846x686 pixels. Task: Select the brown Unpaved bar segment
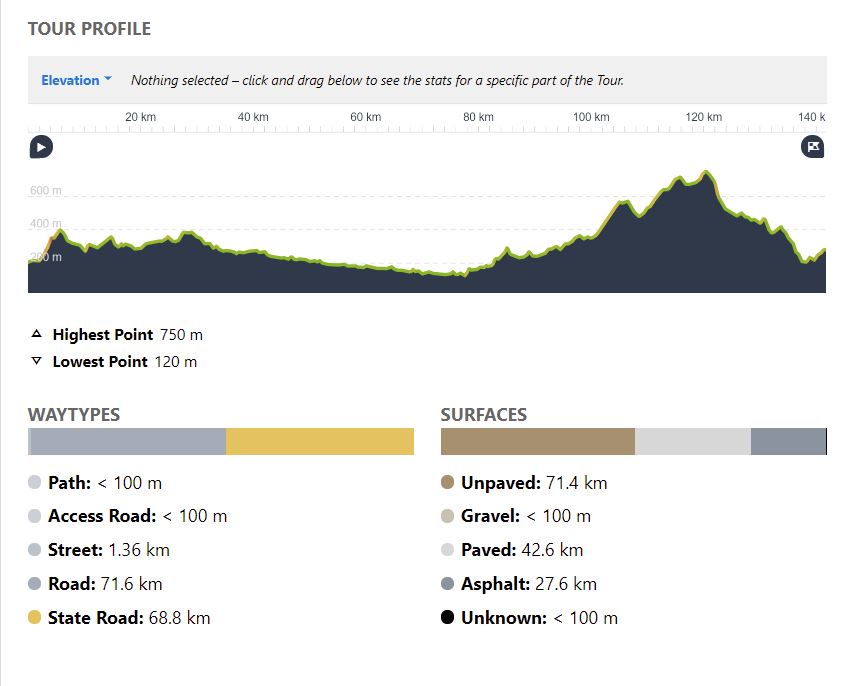click(x=537, y=442)
